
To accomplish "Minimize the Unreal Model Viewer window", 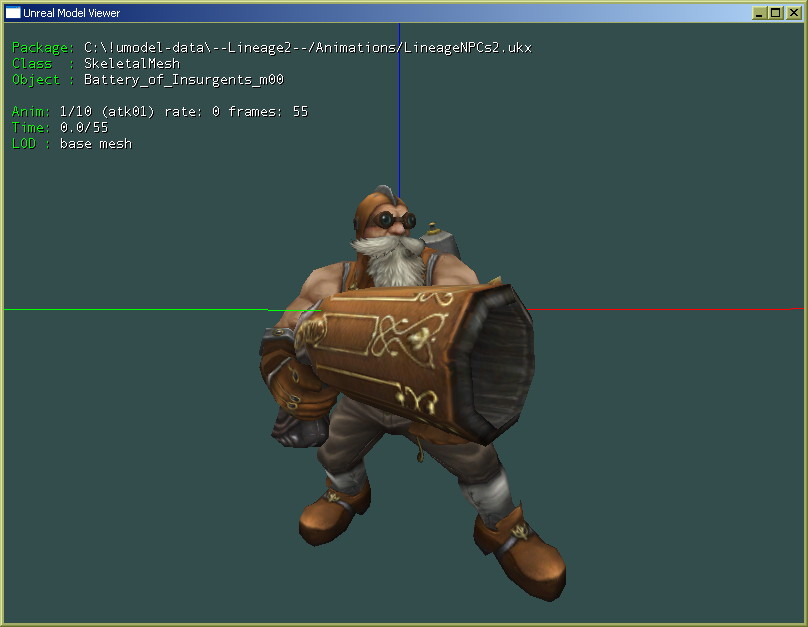I will coord(759,13).
